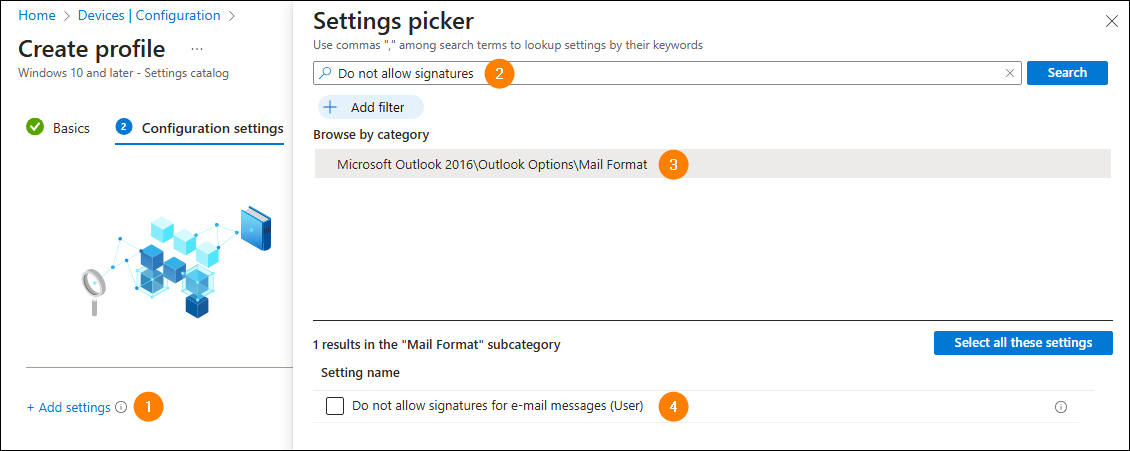Screen dimensions: 1130x451
Task: Clear the search box text
Action: tap(1010, 73)
